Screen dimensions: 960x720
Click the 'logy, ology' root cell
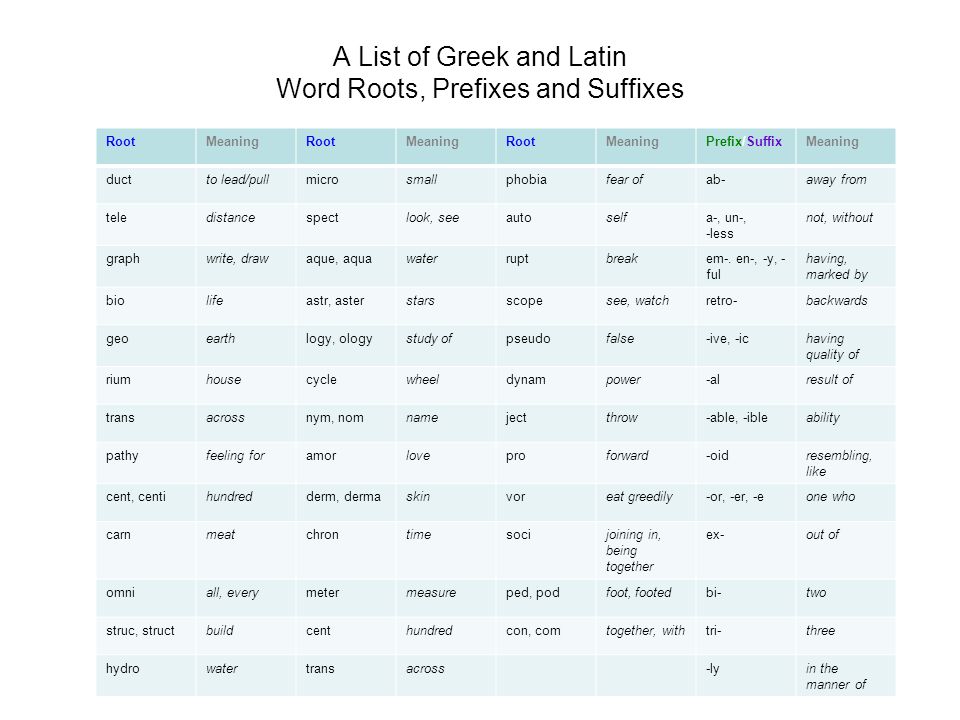(x=345, y=345)
